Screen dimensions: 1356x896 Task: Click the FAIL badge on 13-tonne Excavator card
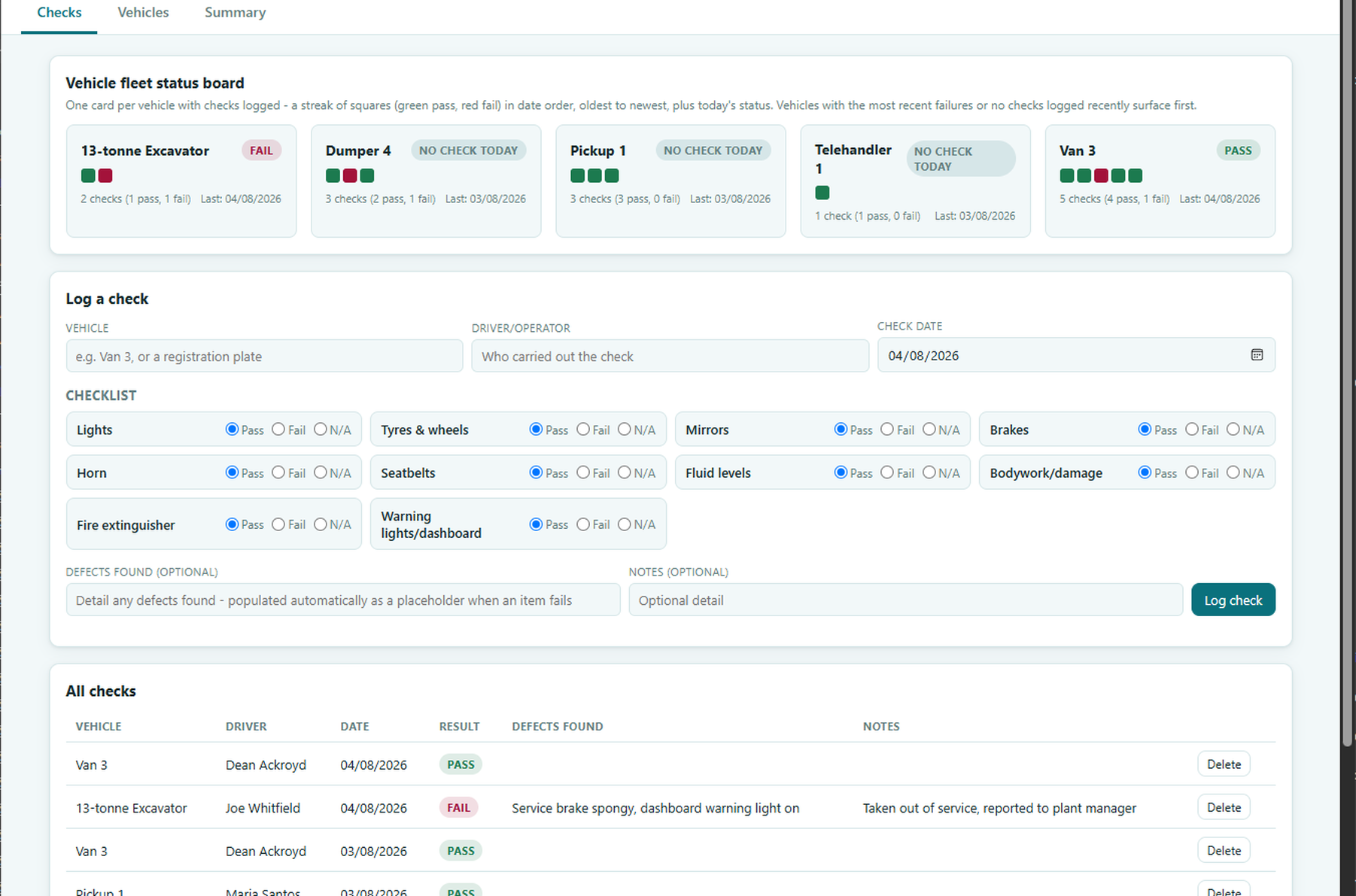(261, 150)
